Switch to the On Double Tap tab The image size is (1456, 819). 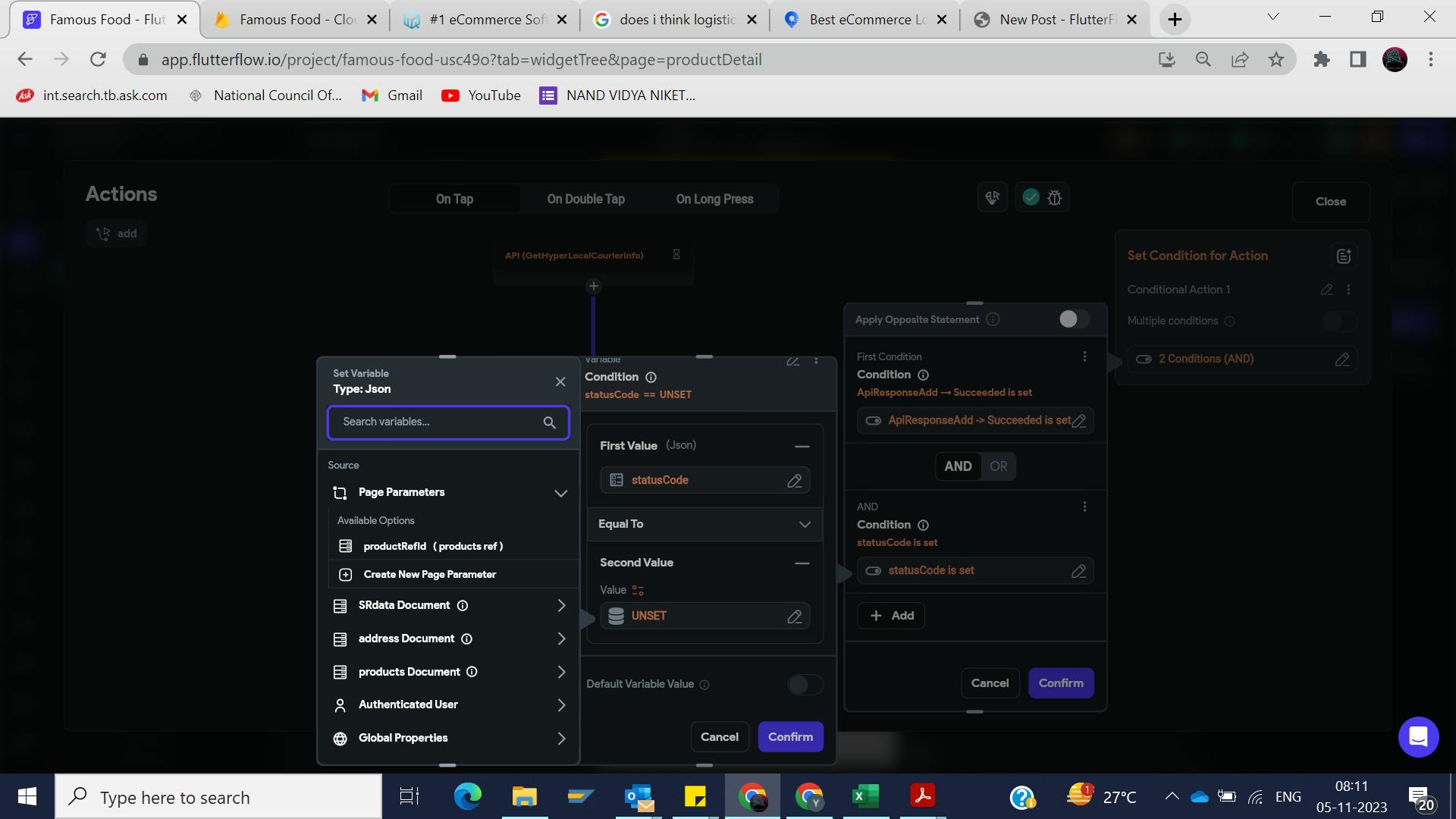point(585,199)
